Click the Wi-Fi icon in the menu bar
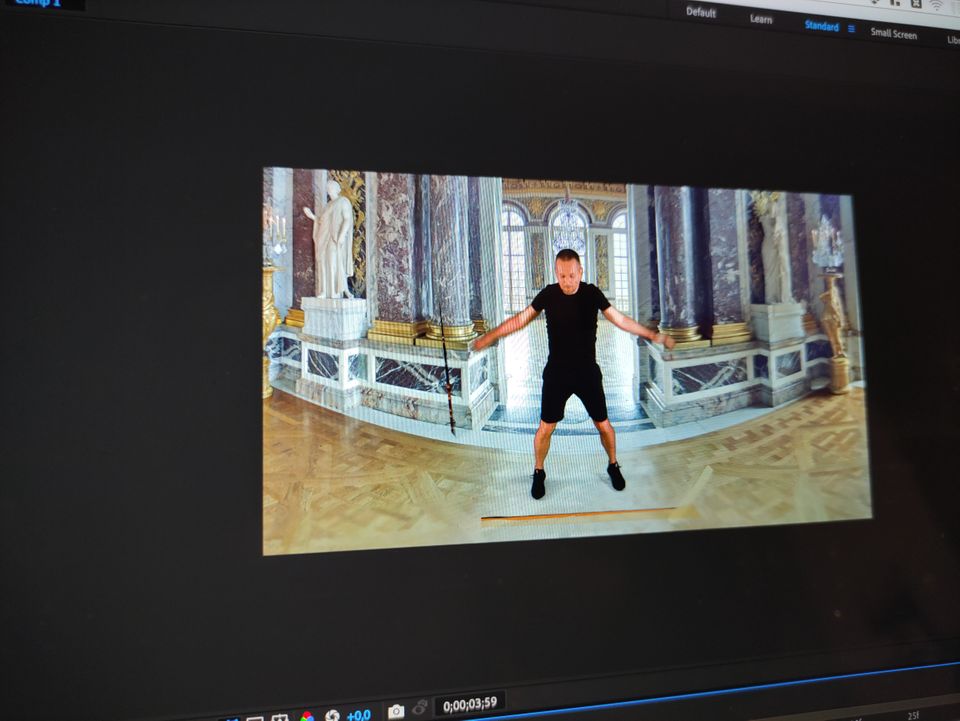Viewport: 960px width, 721px height. (x=936, y=5)
